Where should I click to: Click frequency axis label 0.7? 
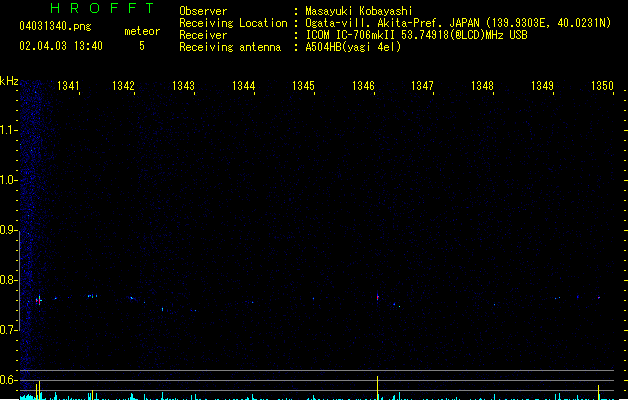pos(8,330)
